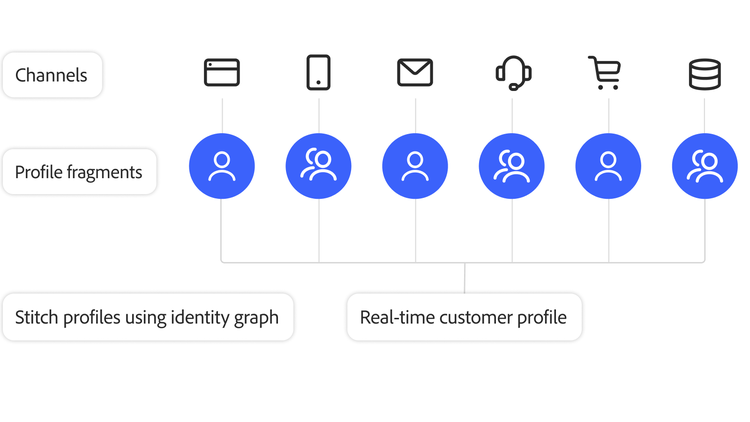Click profile fragment circle under browser icon
The width and height of the screenshot is (750, 422).
point(222,166)
